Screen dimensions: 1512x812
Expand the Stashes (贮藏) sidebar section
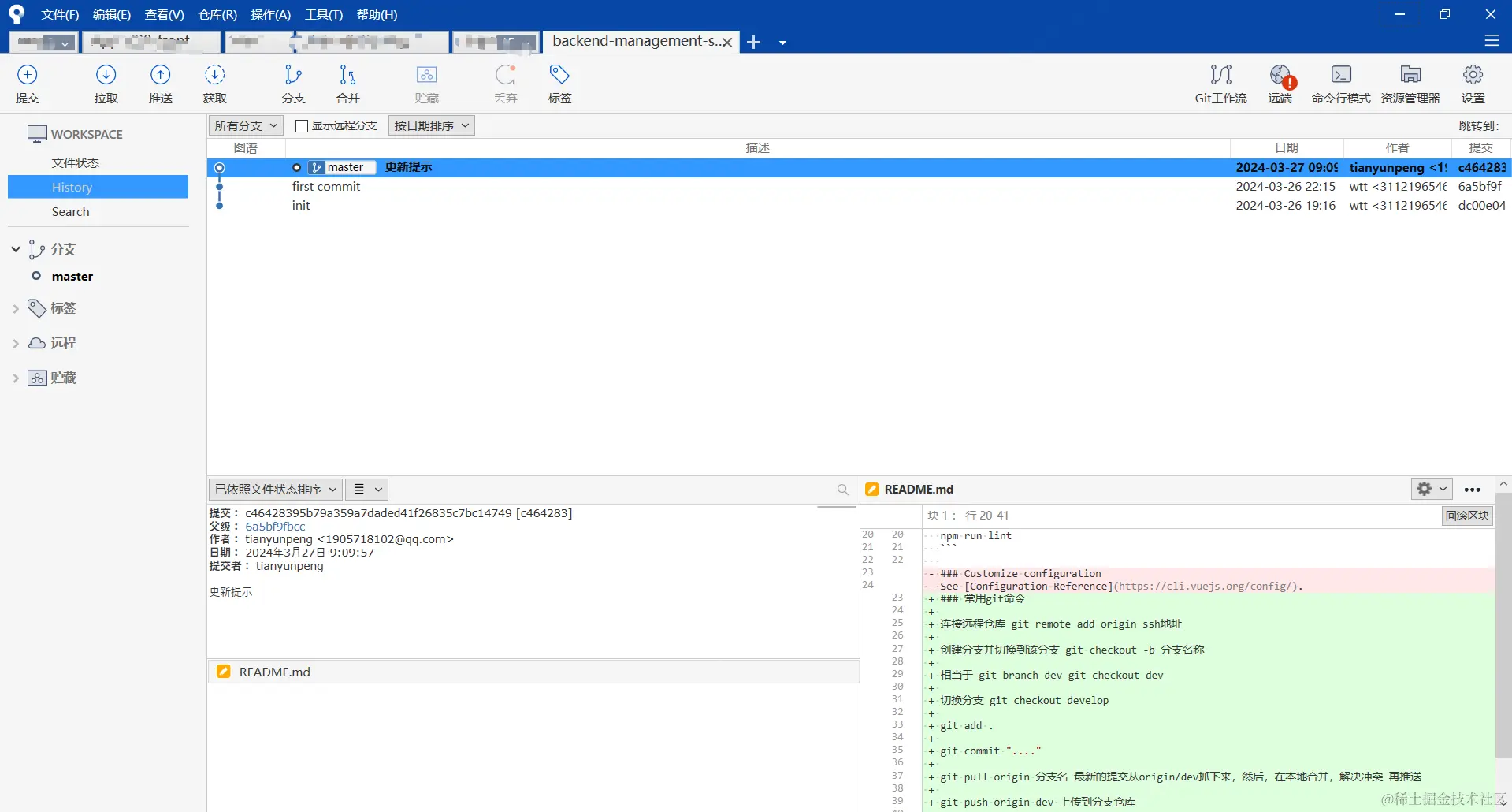(16, 378)
